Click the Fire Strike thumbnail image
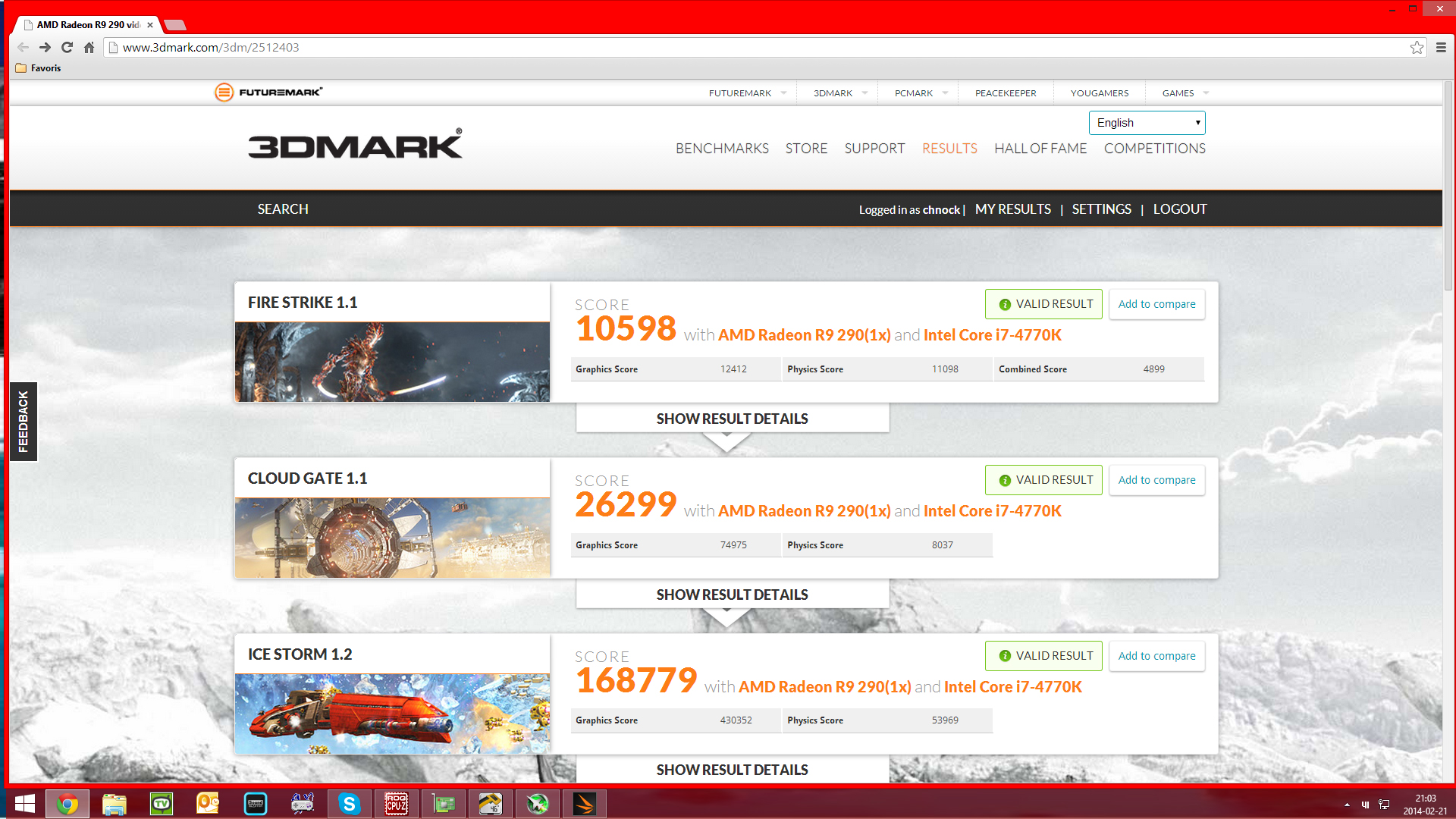The height and width of the screenshot is (819, 1456). point(392,362)
